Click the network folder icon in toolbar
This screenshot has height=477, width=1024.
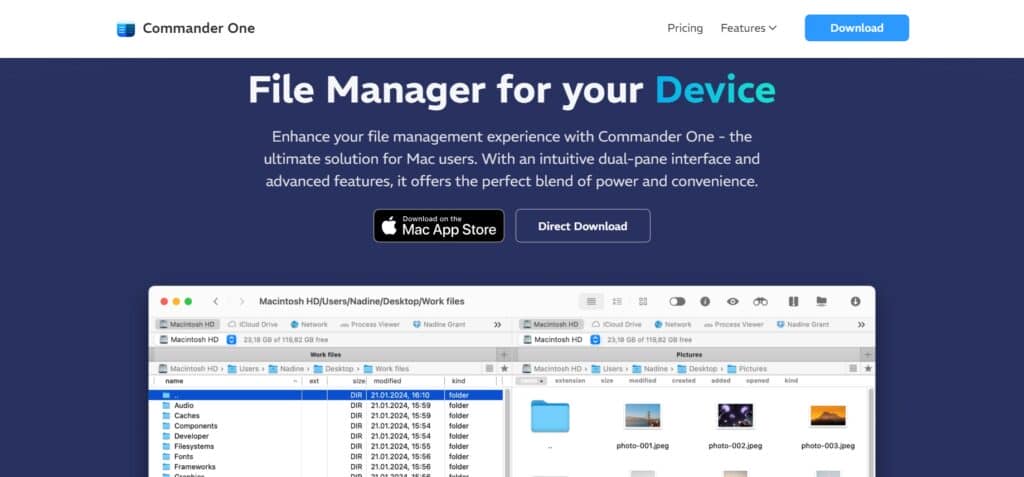click(821, 301)
